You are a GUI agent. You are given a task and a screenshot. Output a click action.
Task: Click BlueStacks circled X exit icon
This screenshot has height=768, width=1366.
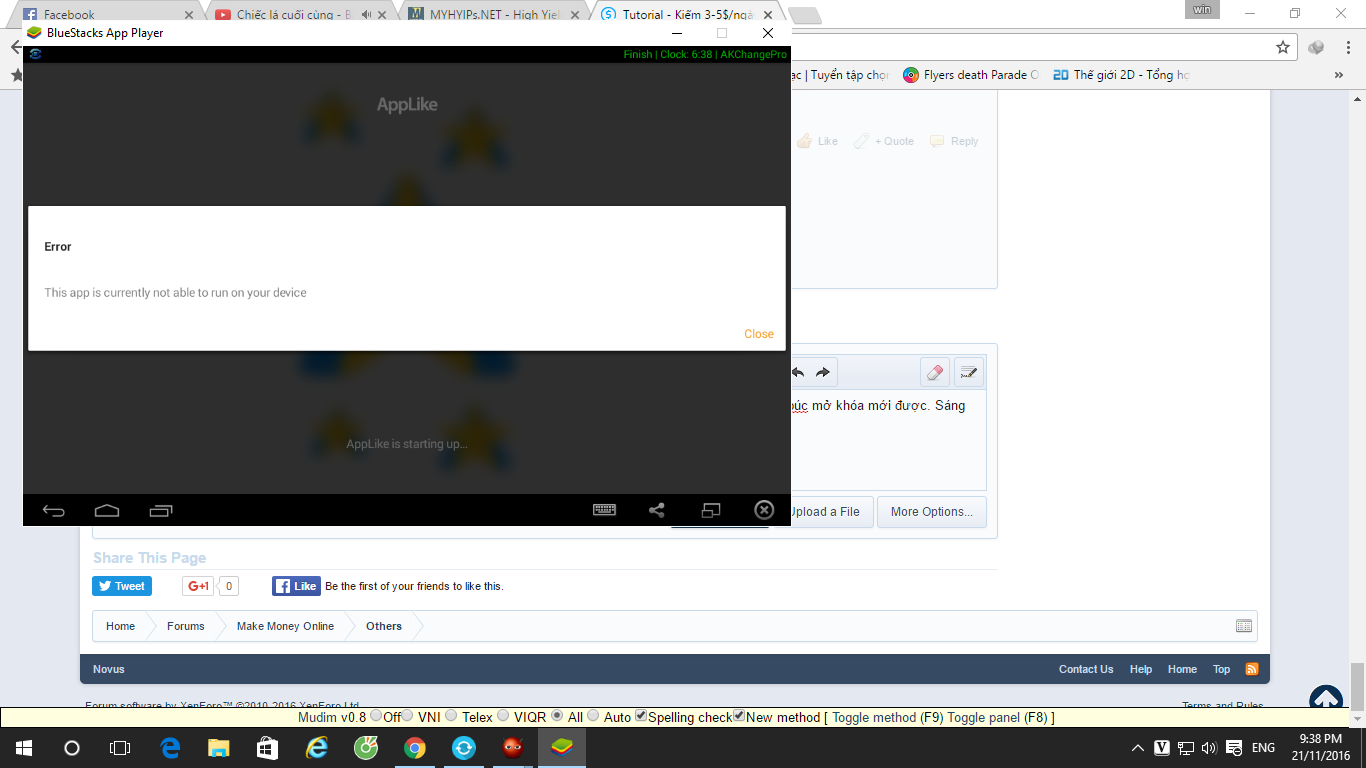[x=764, y=510]
